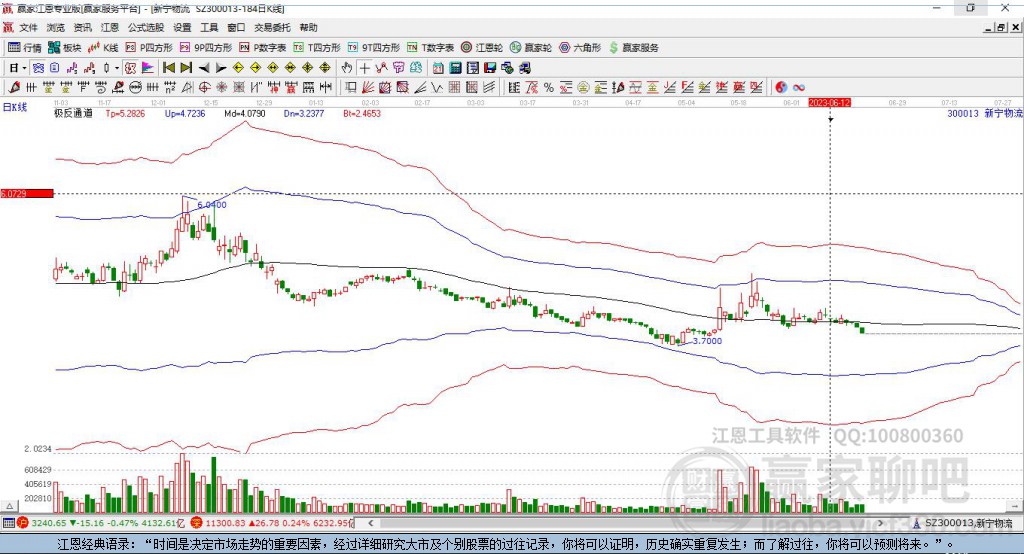
Task: Select the red target circle tool
Action: click(x=204, y=87)
